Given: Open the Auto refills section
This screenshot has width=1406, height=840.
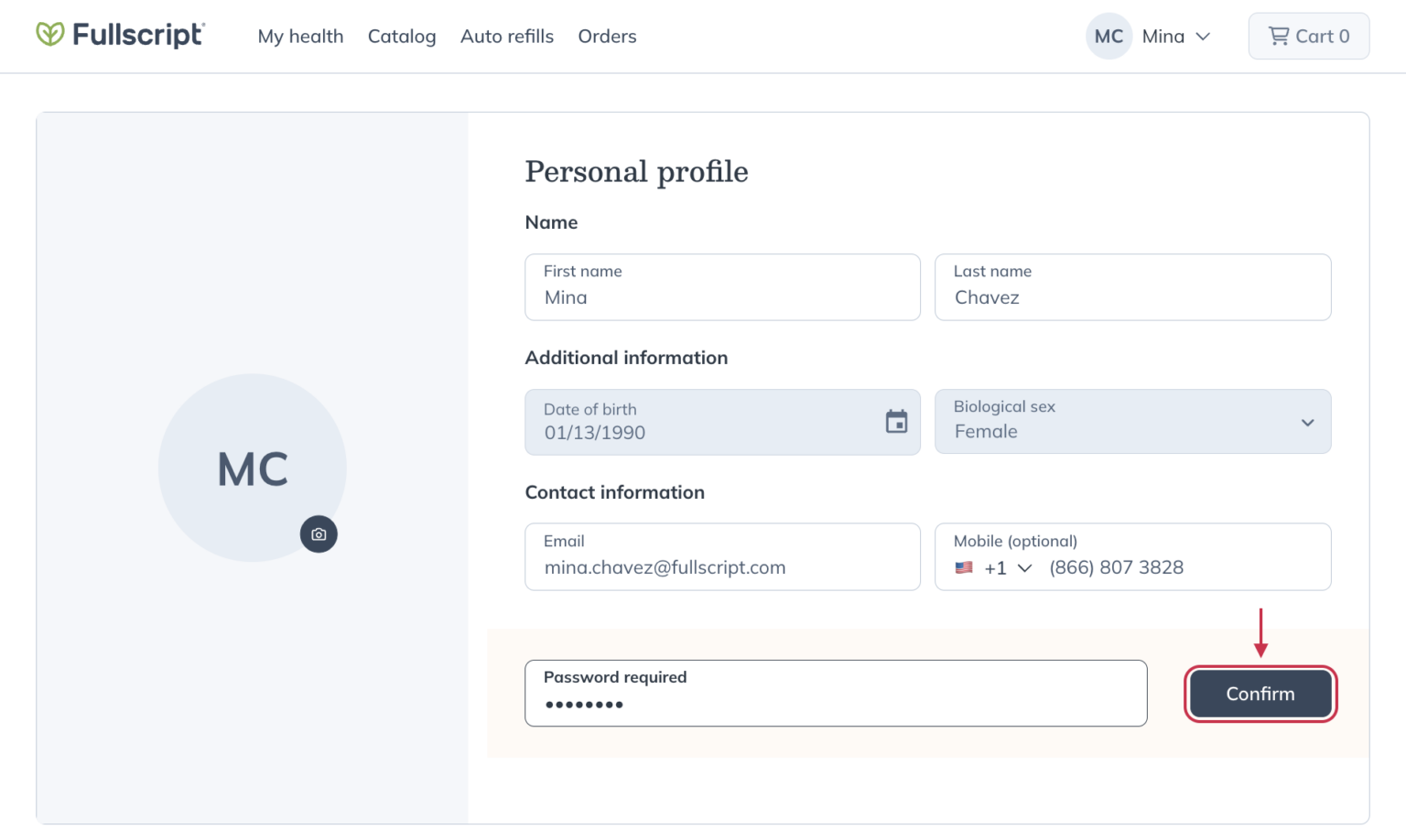Looking at the screenshot, I should coord(506,37).
